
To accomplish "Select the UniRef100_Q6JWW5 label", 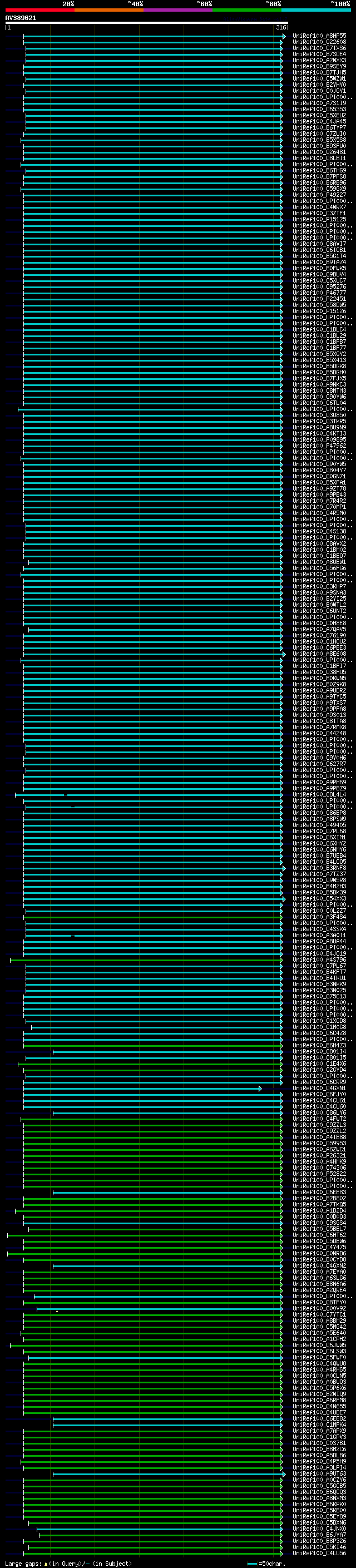I will point(319,1346).
